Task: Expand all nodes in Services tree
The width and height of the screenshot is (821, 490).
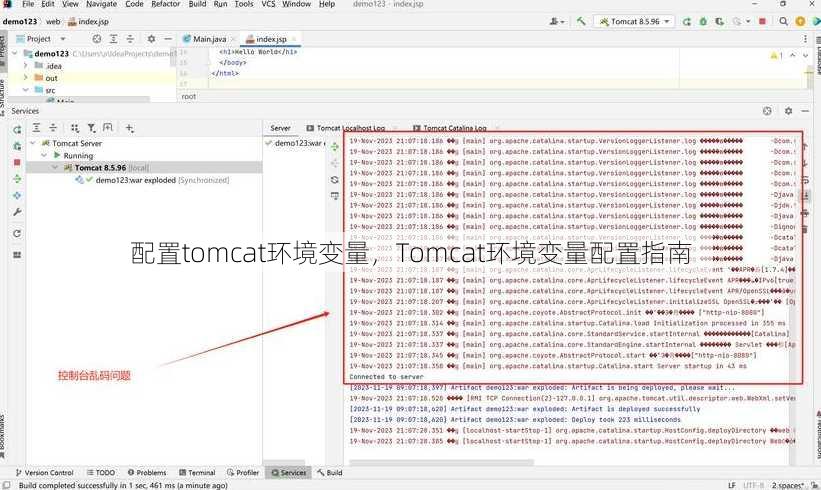Action: pos(36,128)
